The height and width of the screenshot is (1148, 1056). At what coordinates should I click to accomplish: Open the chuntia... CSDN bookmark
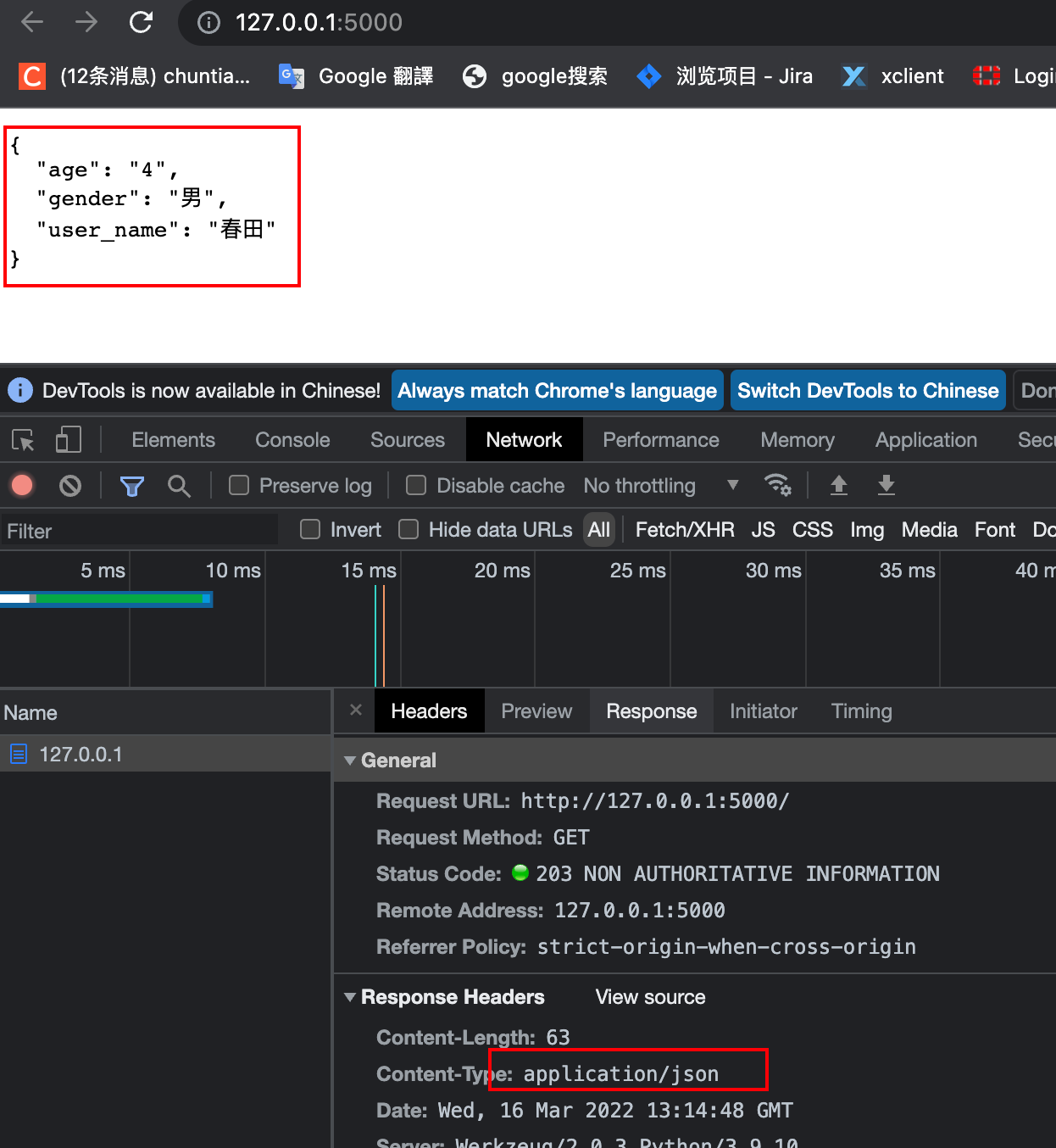click(135, 76)
